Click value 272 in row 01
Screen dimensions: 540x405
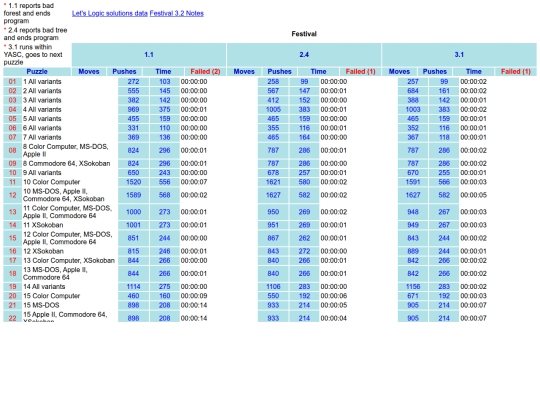[x=133, y=82]
